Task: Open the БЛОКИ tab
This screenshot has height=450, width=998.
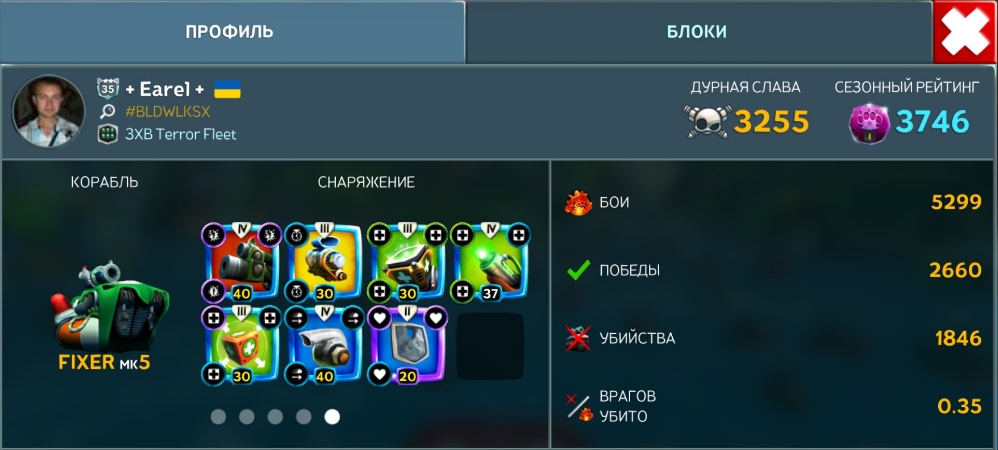Action: pyautogui.click(x=699, y=32)
